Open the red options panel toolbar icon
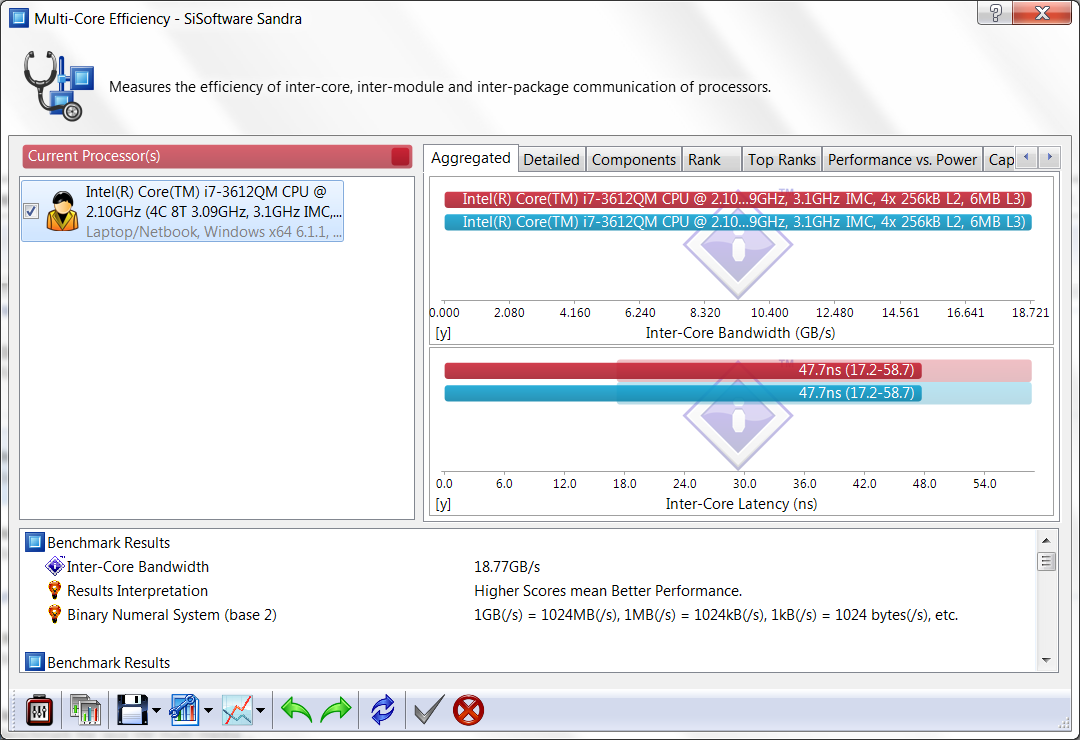 coord(39,710)
